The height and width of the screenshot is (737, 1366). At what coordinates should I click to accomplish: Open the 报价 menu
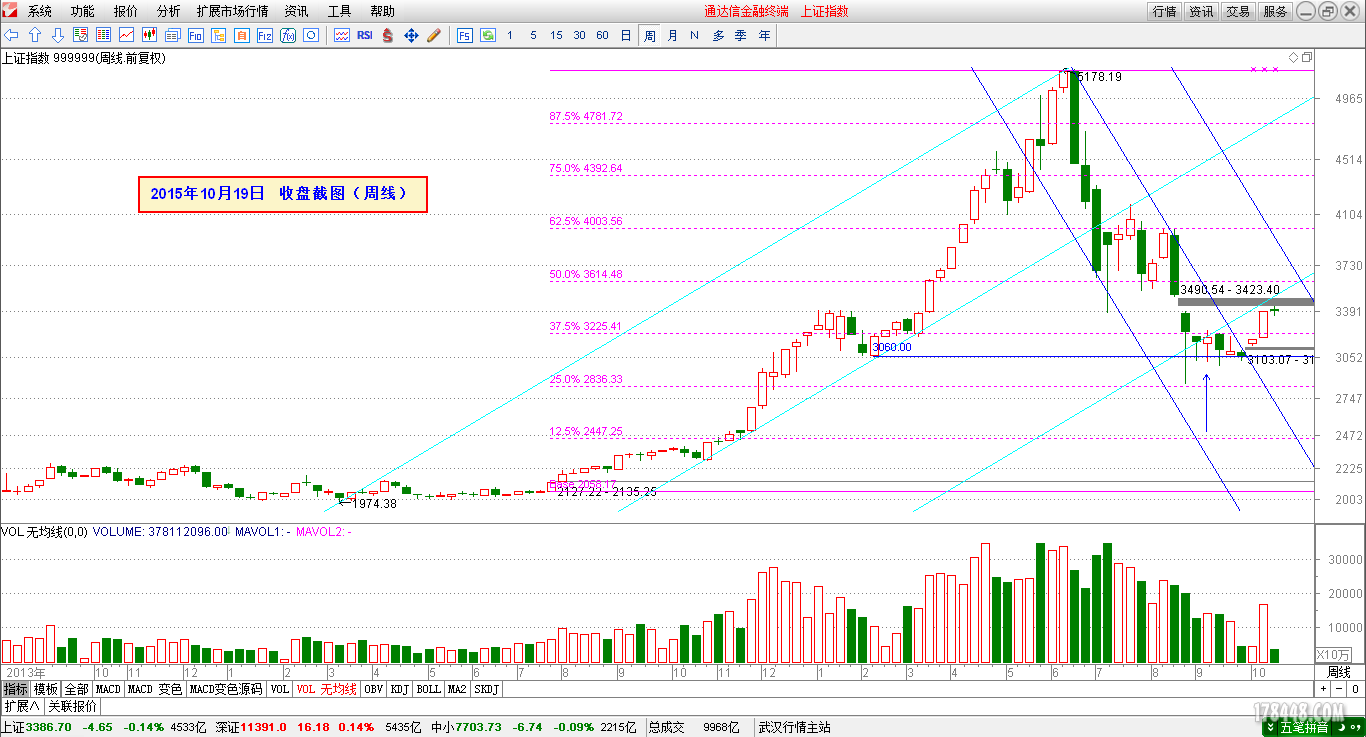[x=126, y=11]
